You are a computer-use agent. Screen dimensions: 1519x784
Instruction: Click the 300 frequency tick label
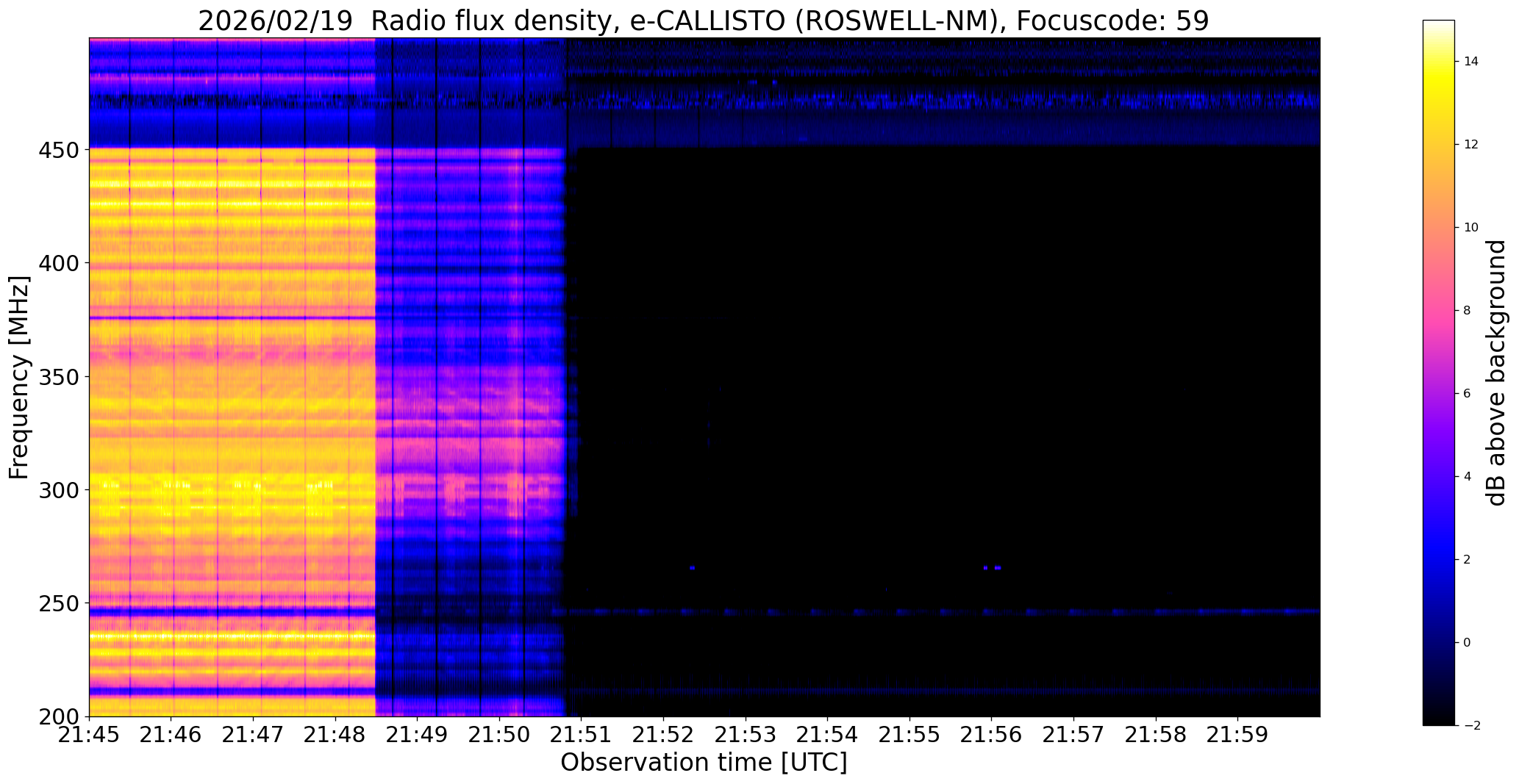point(57,490)
